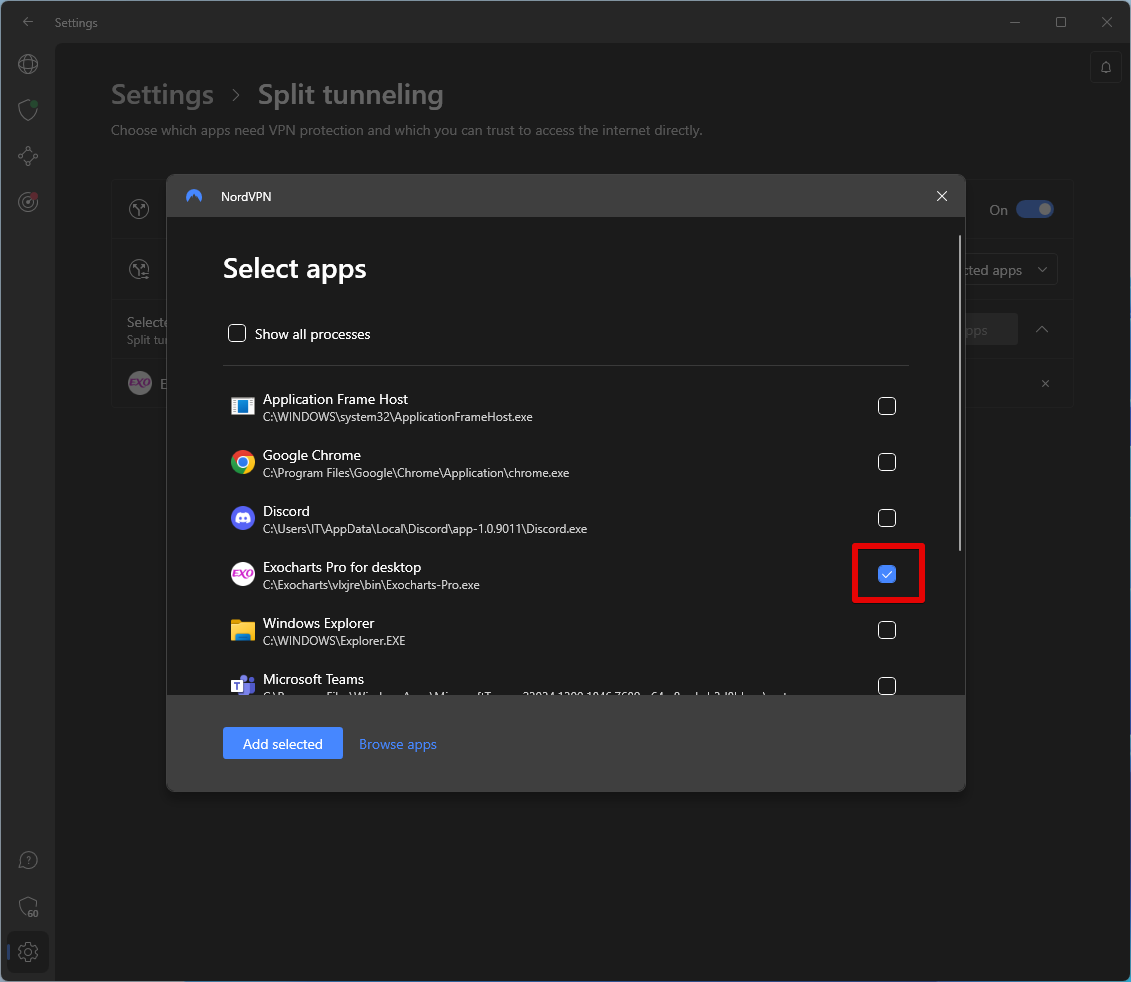
Task: Click the Exocharts-Pro.exe file path text
Action: coord(371,585)
